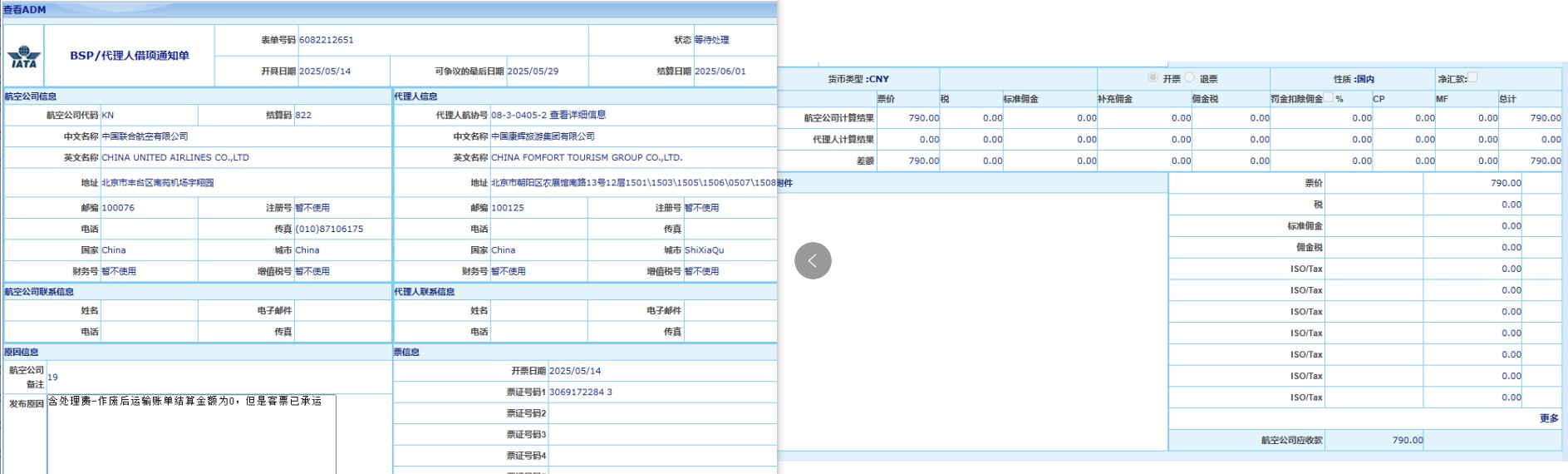Select the 开票 radio button
Screen dimensions: 1568x474
click(x=1153, y=77)
